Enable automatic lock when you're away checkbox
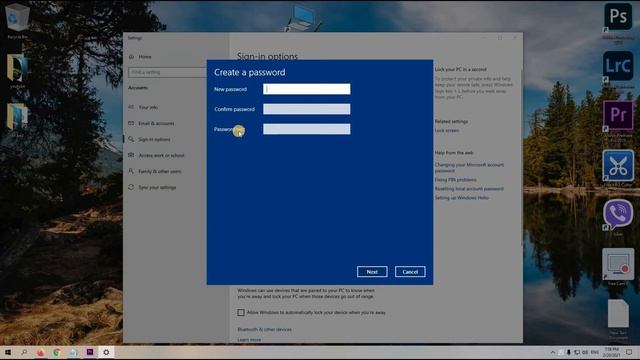 241,313
